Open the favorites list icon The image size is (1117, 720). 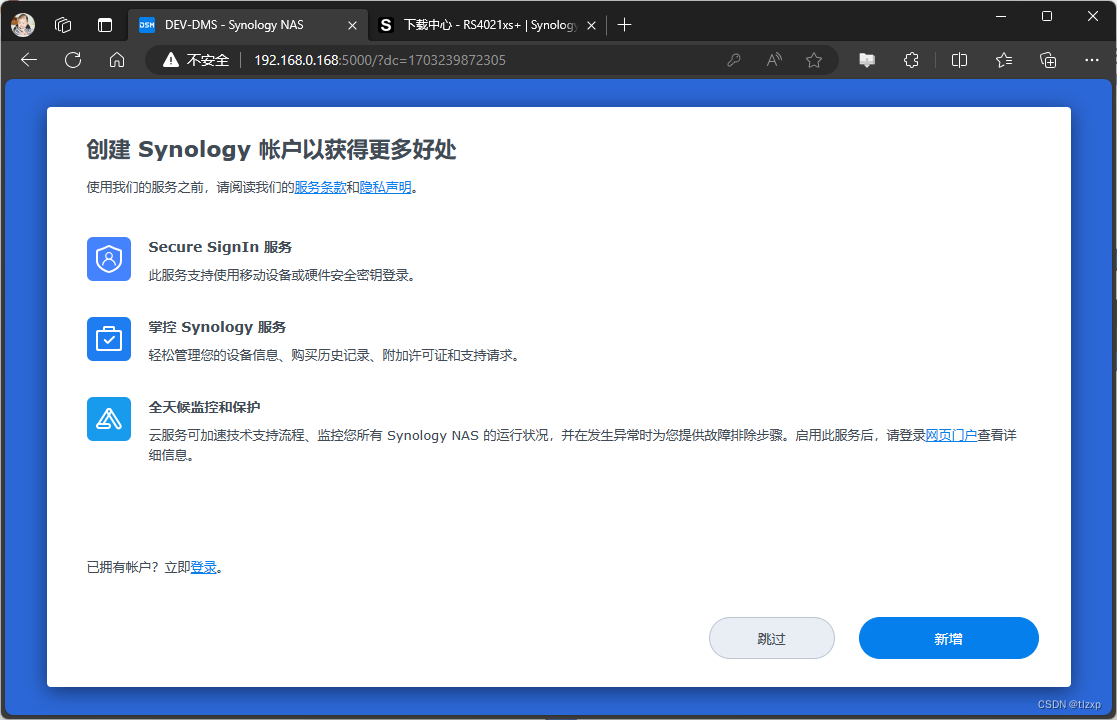tap(1004, 61)
